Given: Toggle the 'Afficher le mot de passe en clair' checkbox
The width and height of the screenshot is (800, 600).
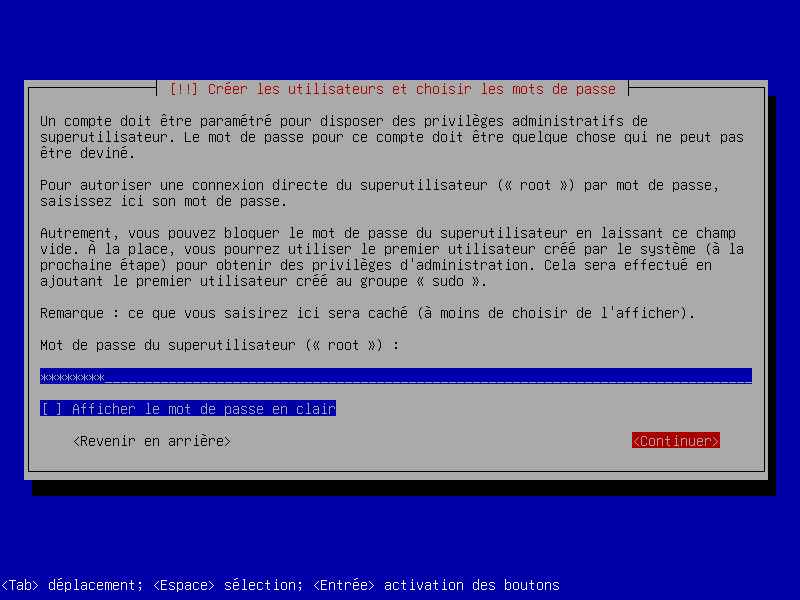Looking at the screenshot, I should point(188,408).
